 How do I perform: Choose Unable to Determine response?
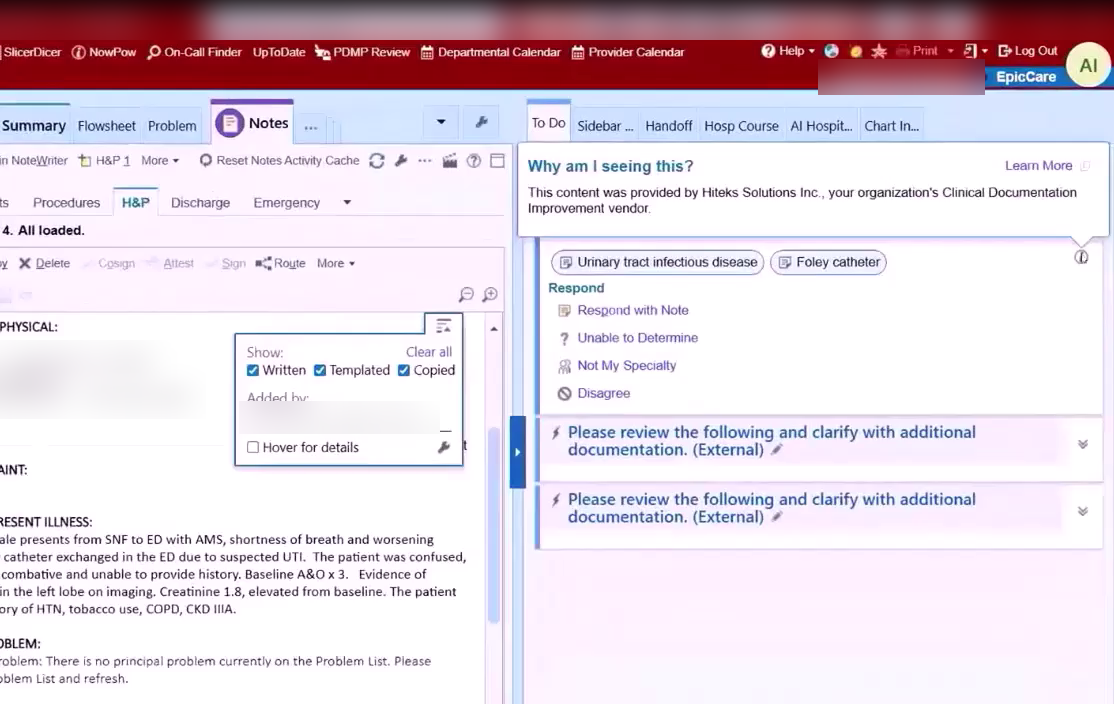[x=637, y=338]
